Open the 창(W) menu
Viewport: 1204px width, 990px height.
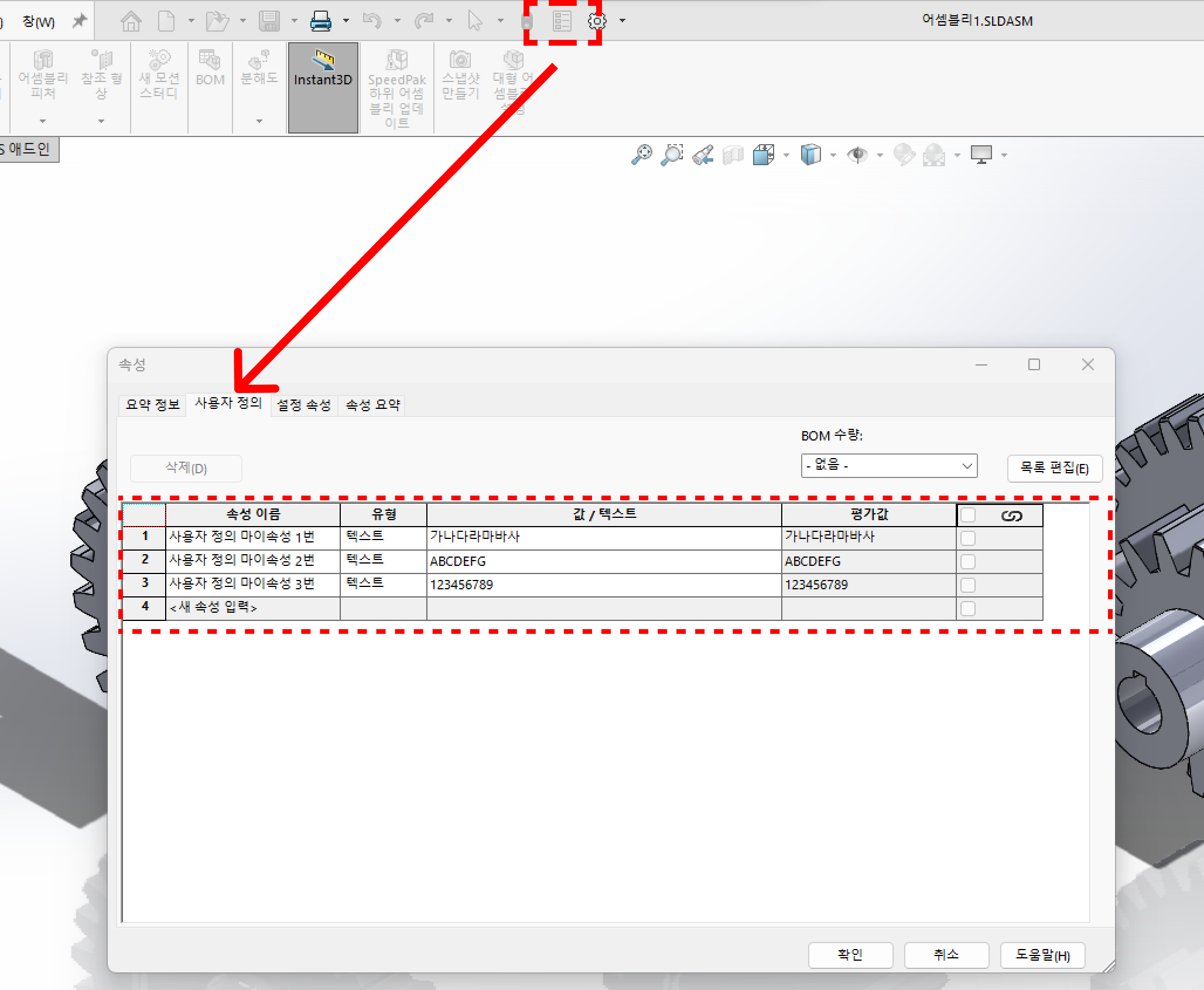click(x=39, y=22)
